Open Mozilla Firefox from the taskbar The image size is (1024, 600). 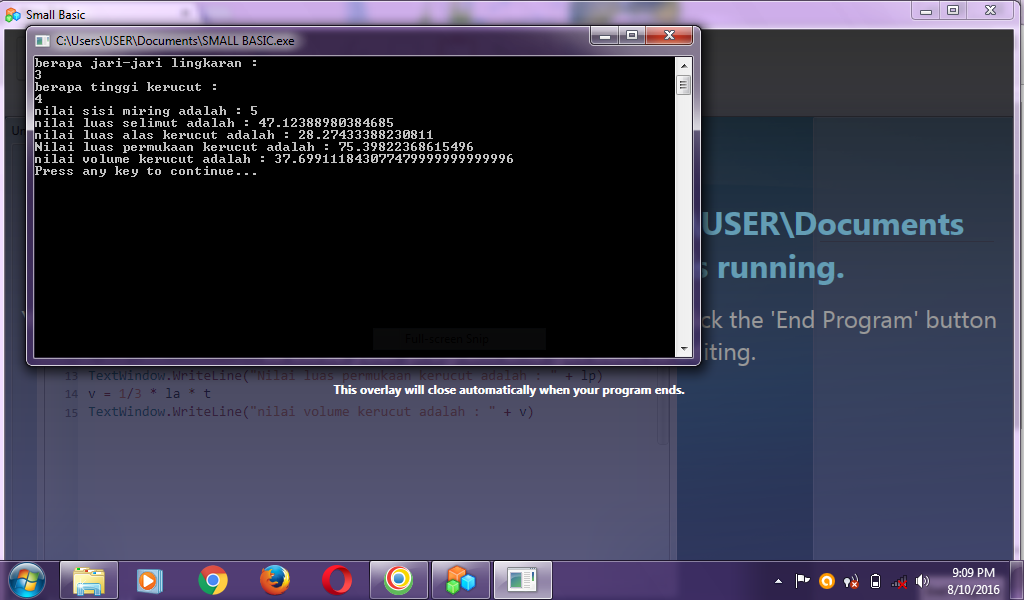(274, 580)
